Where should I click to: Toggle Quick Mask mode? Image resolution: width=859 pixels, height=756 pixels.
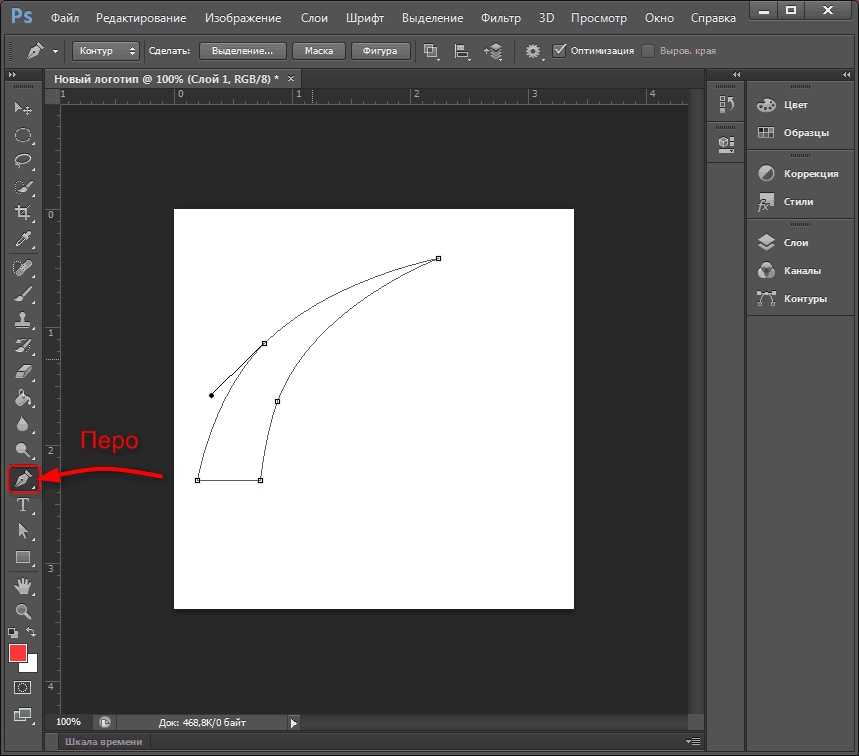[x=22, y=688]
